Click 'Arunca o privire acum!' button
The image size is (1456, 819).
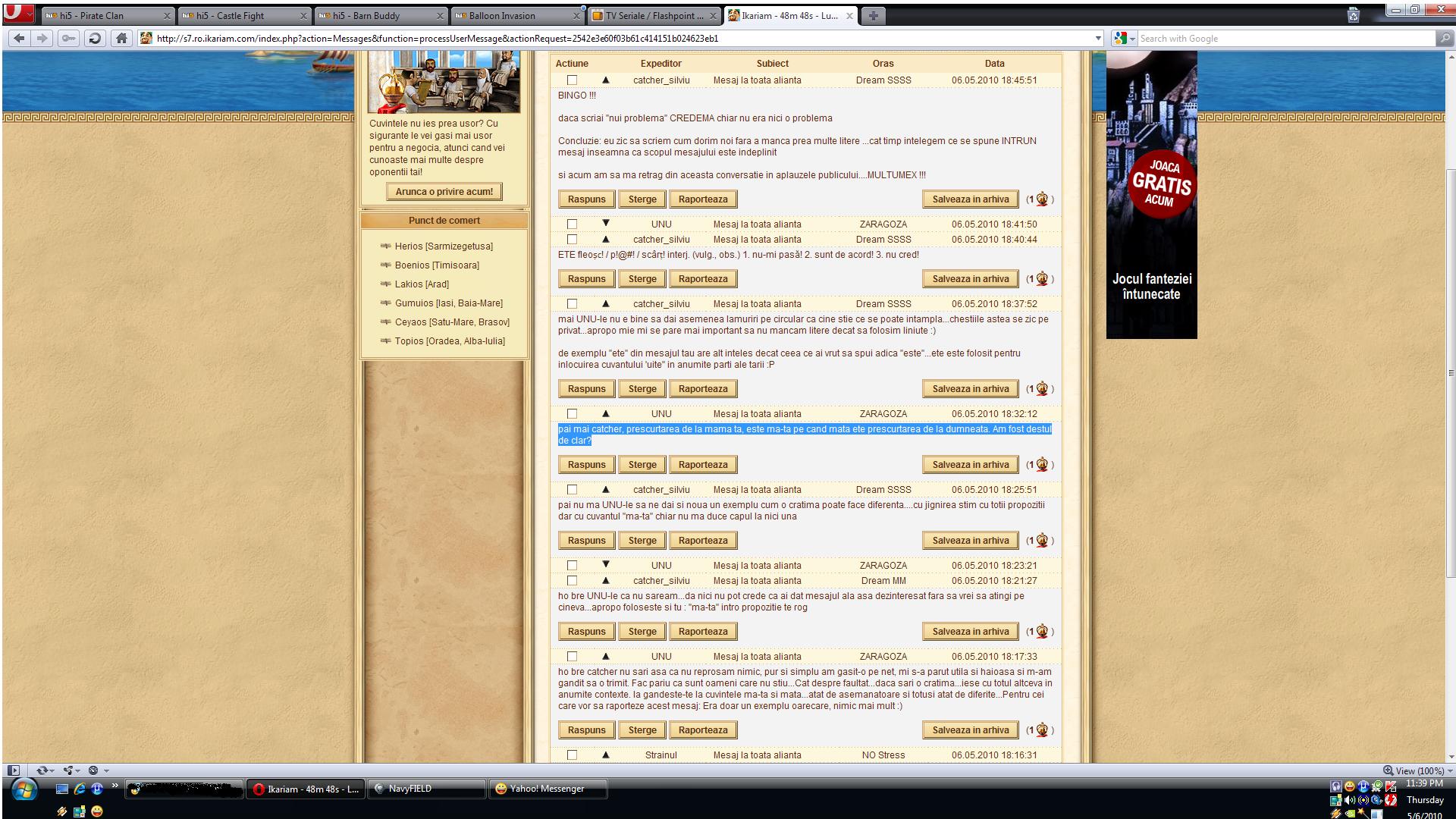pos(444,192)
